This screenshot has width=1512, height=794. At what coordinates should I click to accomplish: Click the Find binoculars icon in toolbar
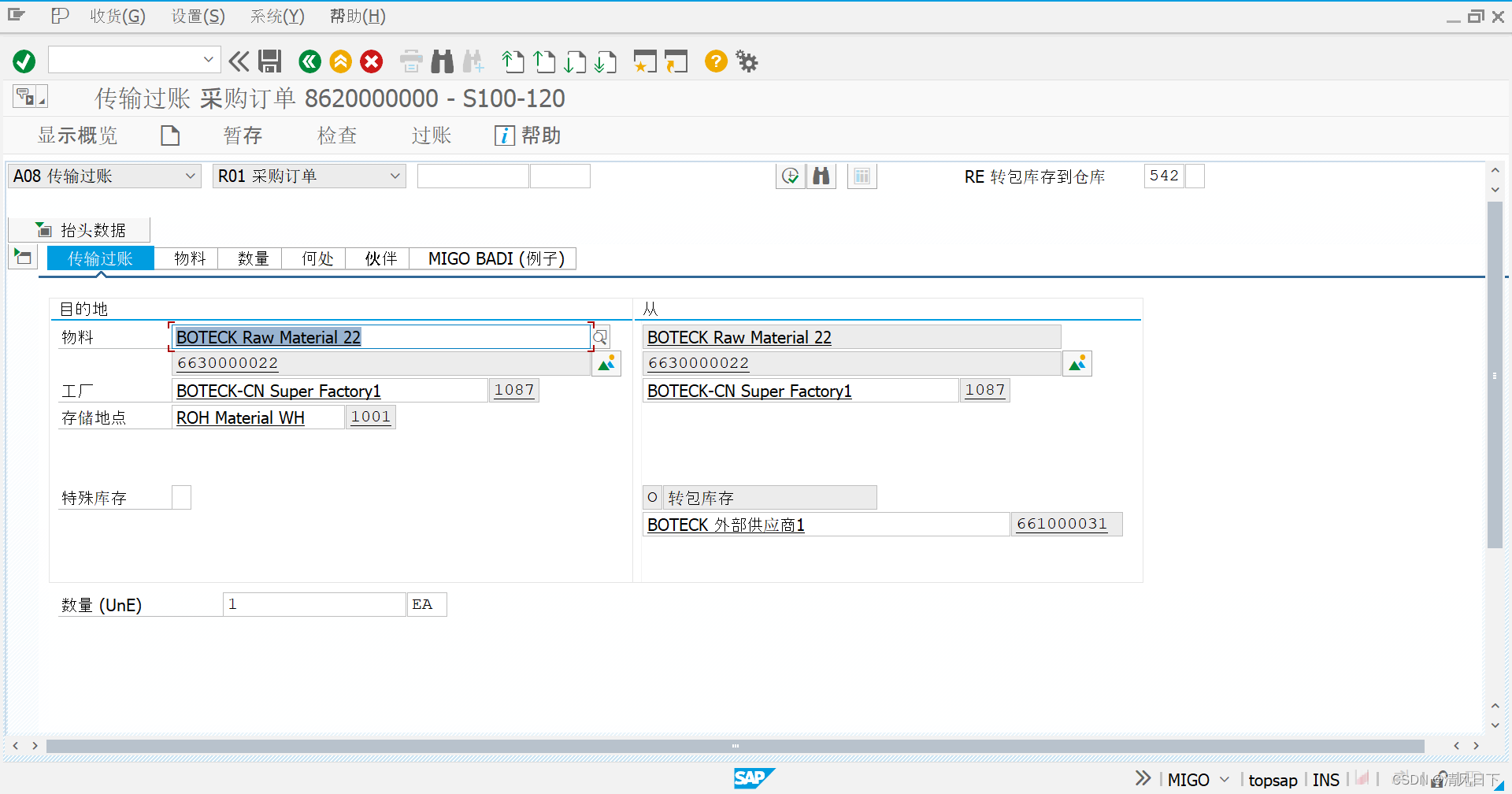pos(443,61)
